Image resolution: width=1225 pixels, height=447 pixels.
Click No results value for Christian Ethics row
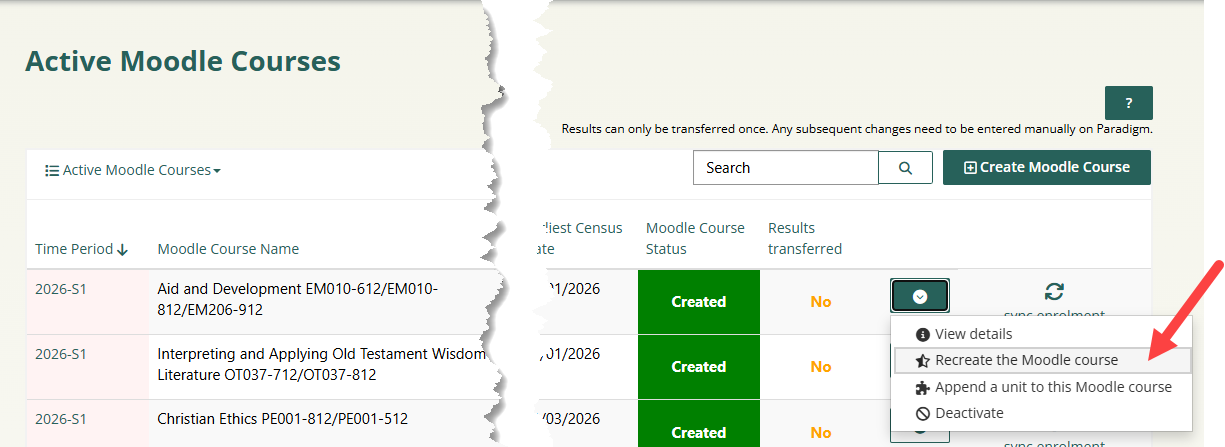[x=821, y=433]
